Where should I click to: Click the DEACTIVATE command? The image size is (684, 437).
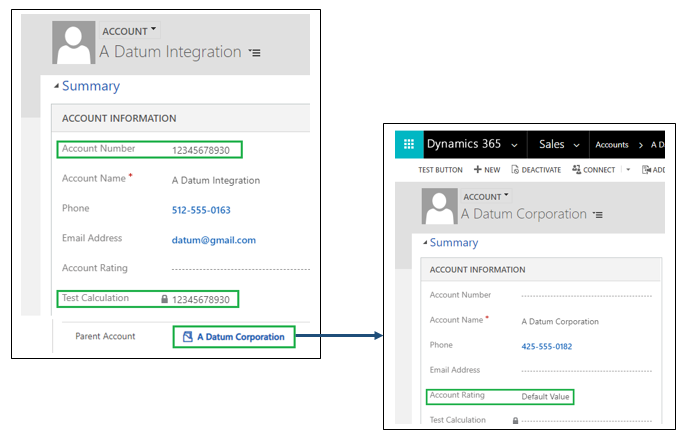536,170
